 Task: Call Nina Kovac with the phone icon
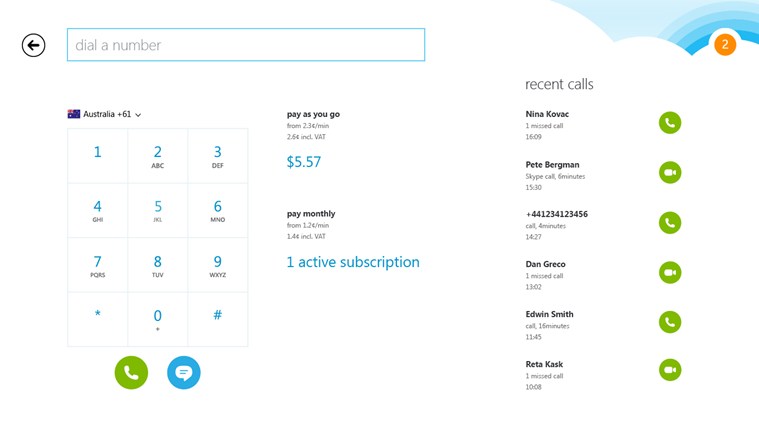click(670, 123)
